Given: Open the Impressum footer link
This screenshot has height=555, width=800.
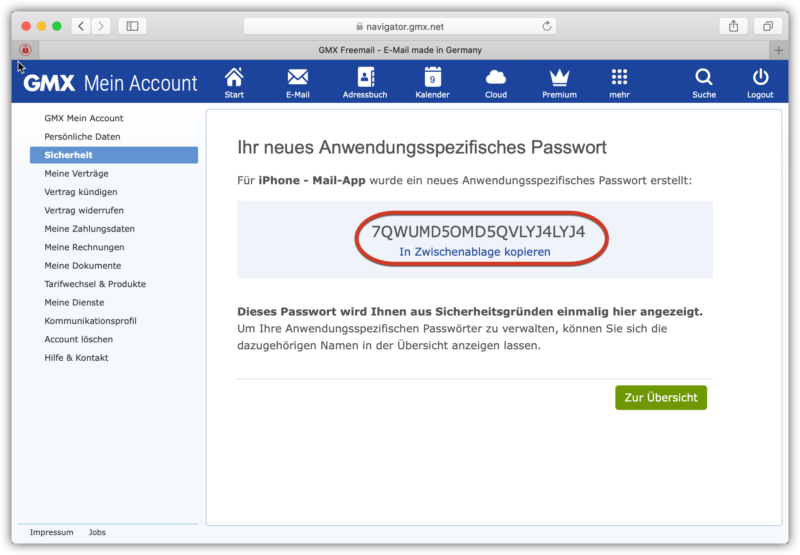Looking at the screenshot, I should [52, 532].
